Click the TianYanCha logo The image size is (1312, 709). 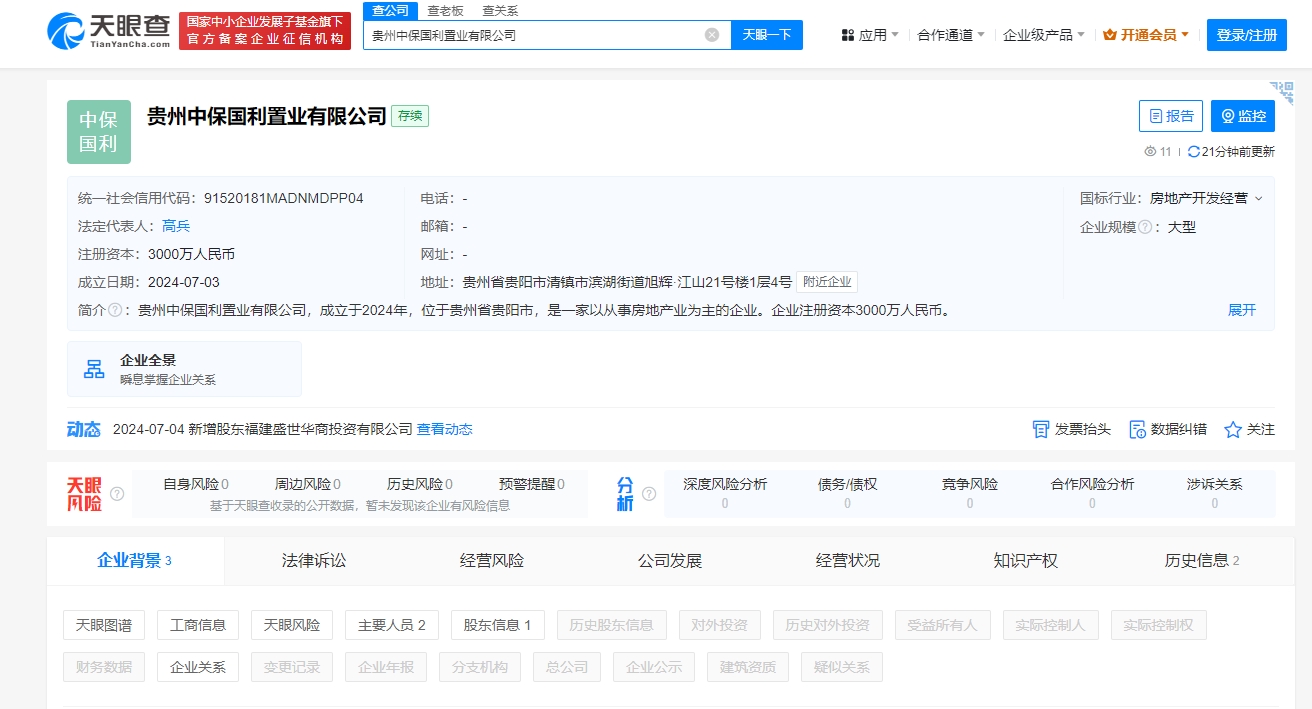[110, 31]
